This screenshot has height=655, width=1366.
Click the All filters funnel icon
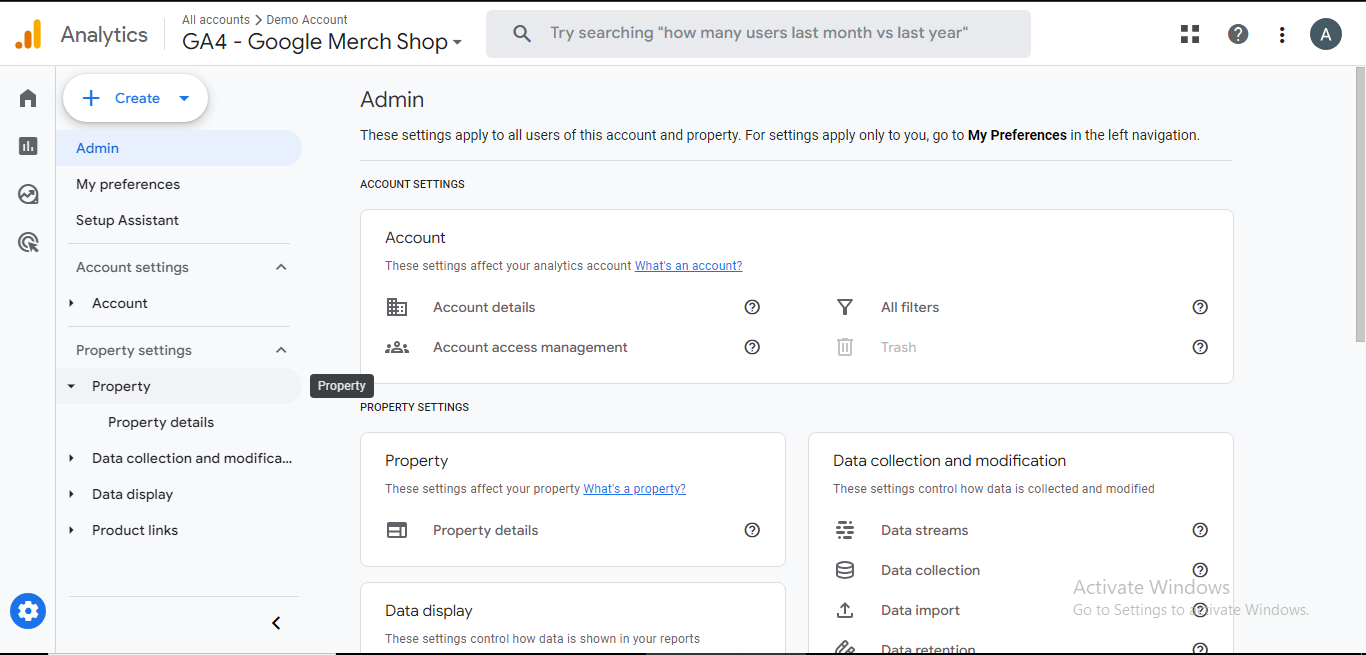(x=845, y=307)
